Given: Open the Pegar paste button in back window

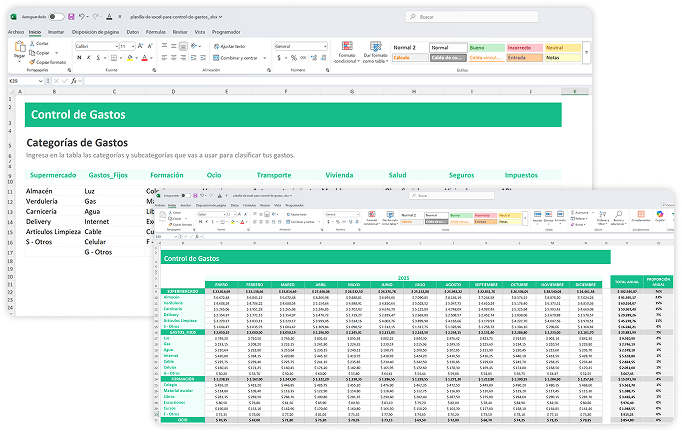Looking at the screenshot, I should (x=19, y=50).
